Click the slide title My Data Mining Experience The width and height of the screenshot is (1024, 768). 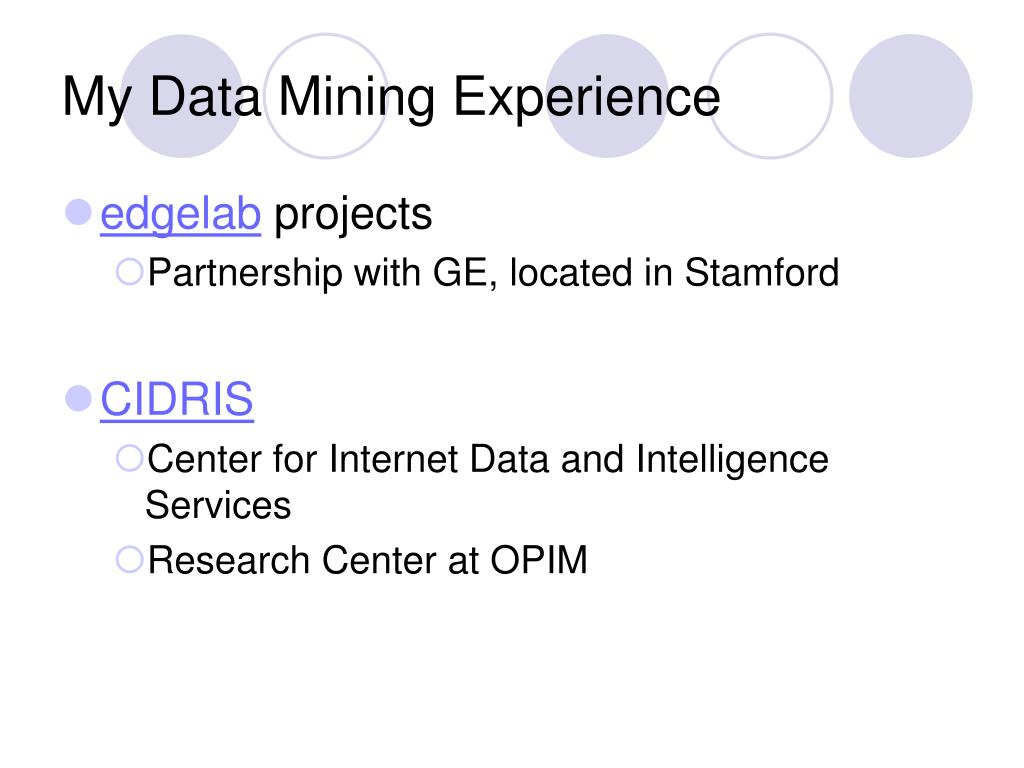(x=391, y=98)
